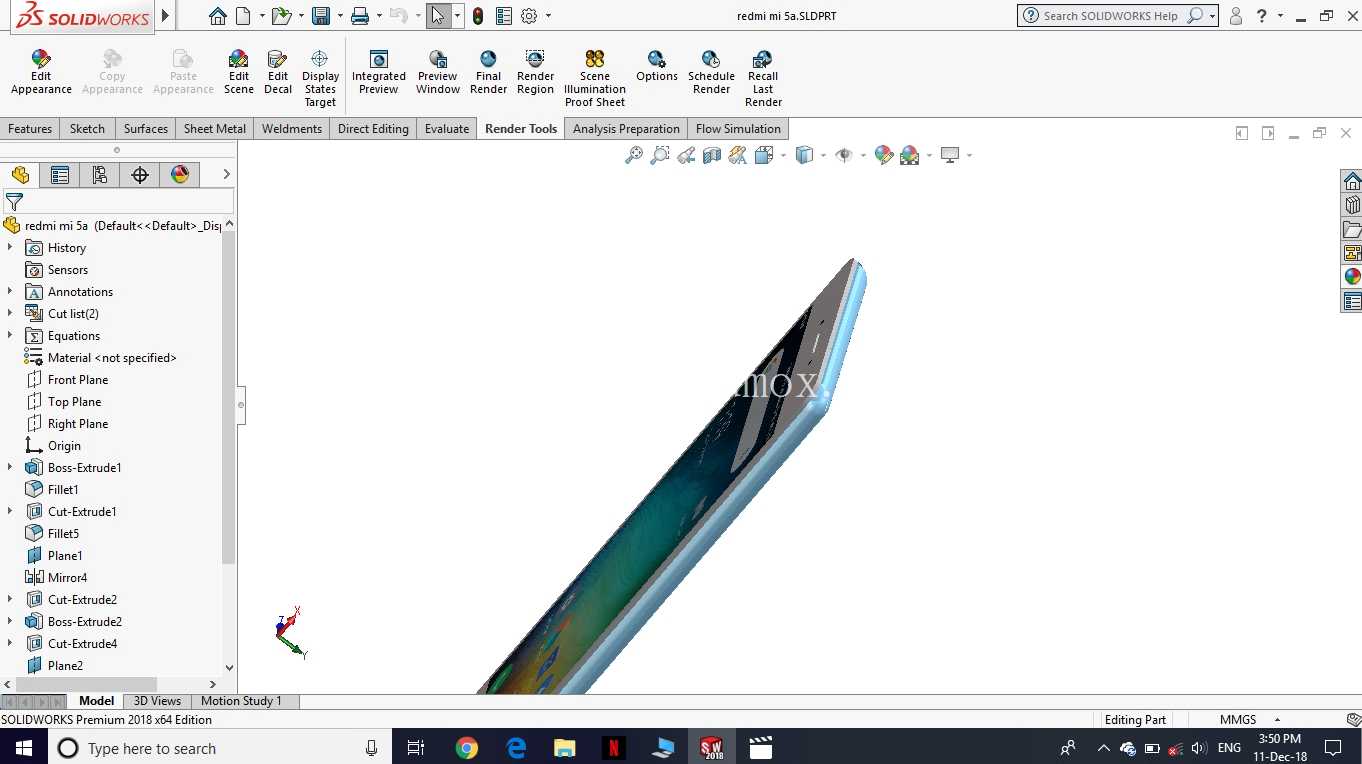Switch to the 3D Views tab
1362x764 pixels.
[x=158, y=701]
